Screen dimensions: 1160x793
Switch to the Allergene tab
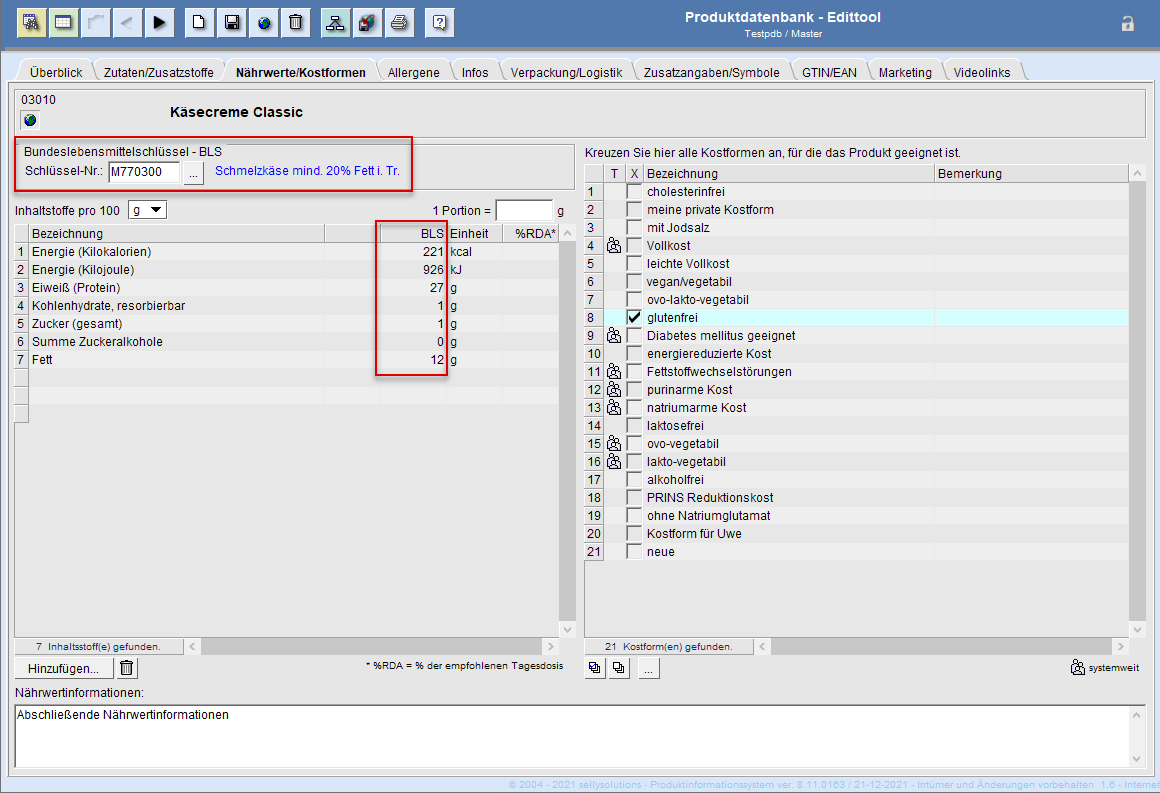(x=413, y=72)
